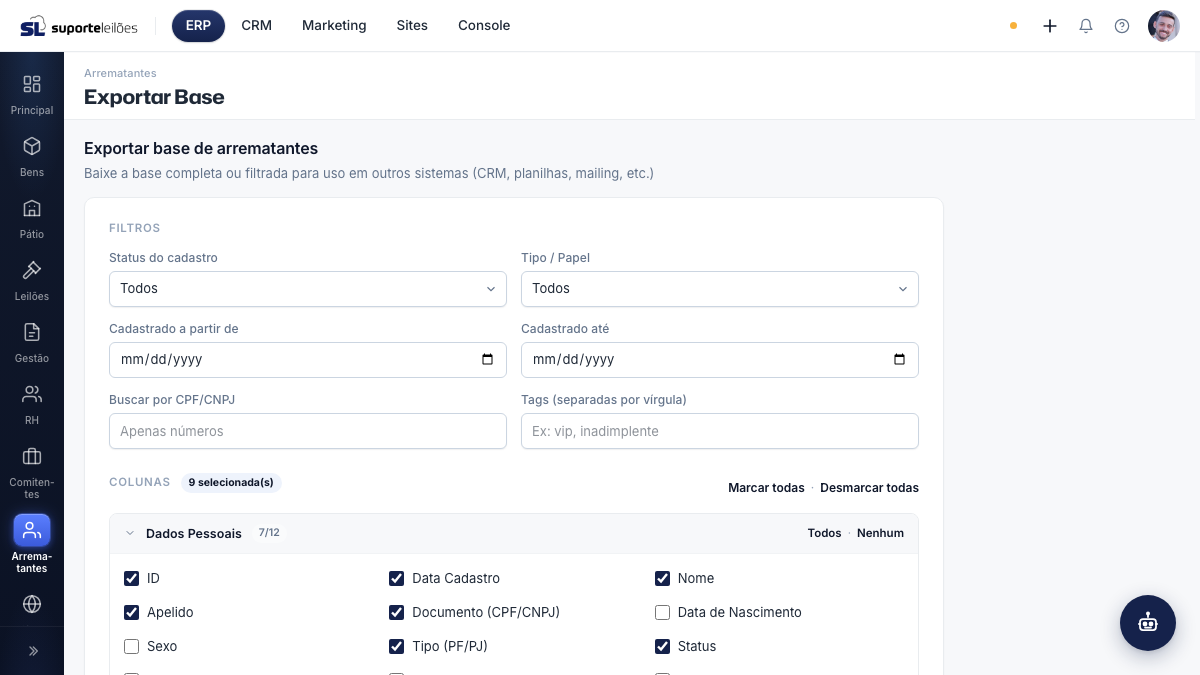Uncheck the ID column checkbox

click(x=131, y=578)
